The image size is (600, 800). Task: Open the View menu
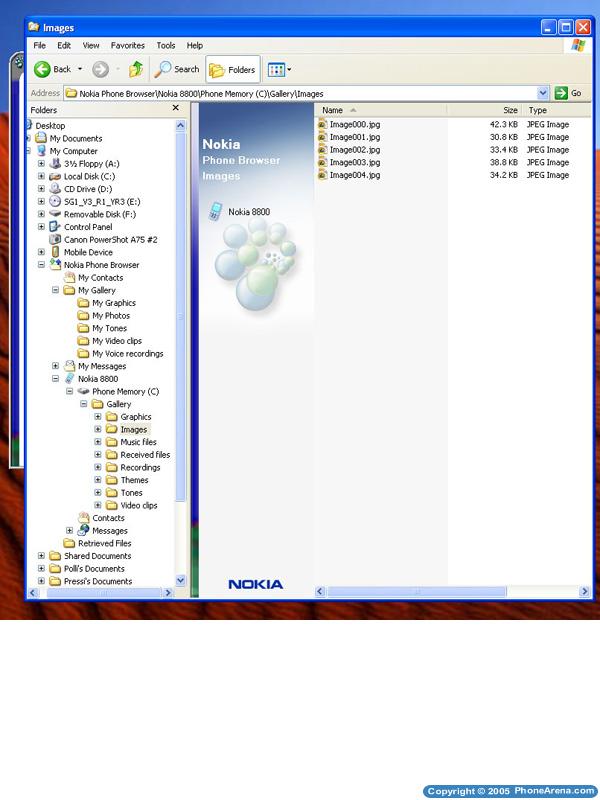click(91, 45)
